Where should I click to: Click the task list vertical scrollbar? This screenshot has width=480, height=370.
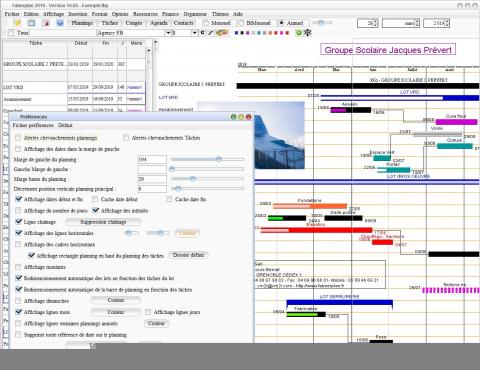[x=149, y=78]
